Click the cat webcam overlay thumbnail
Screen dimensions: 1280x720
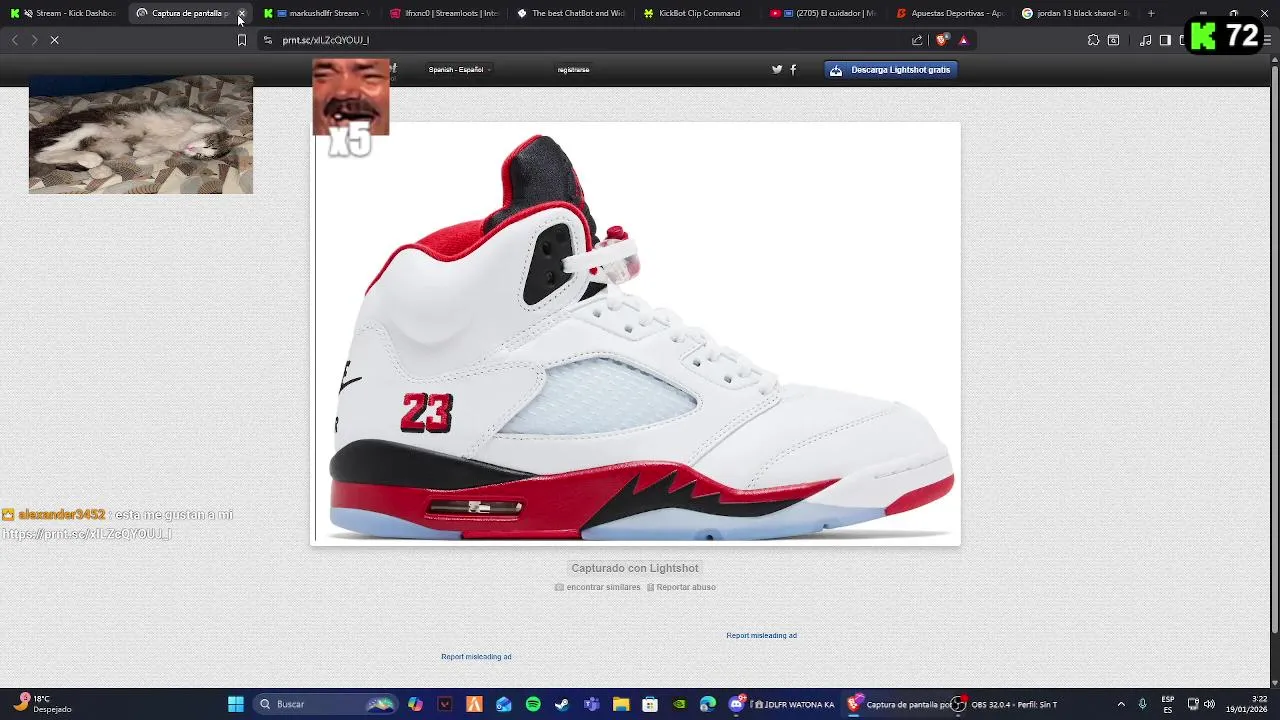141,134
